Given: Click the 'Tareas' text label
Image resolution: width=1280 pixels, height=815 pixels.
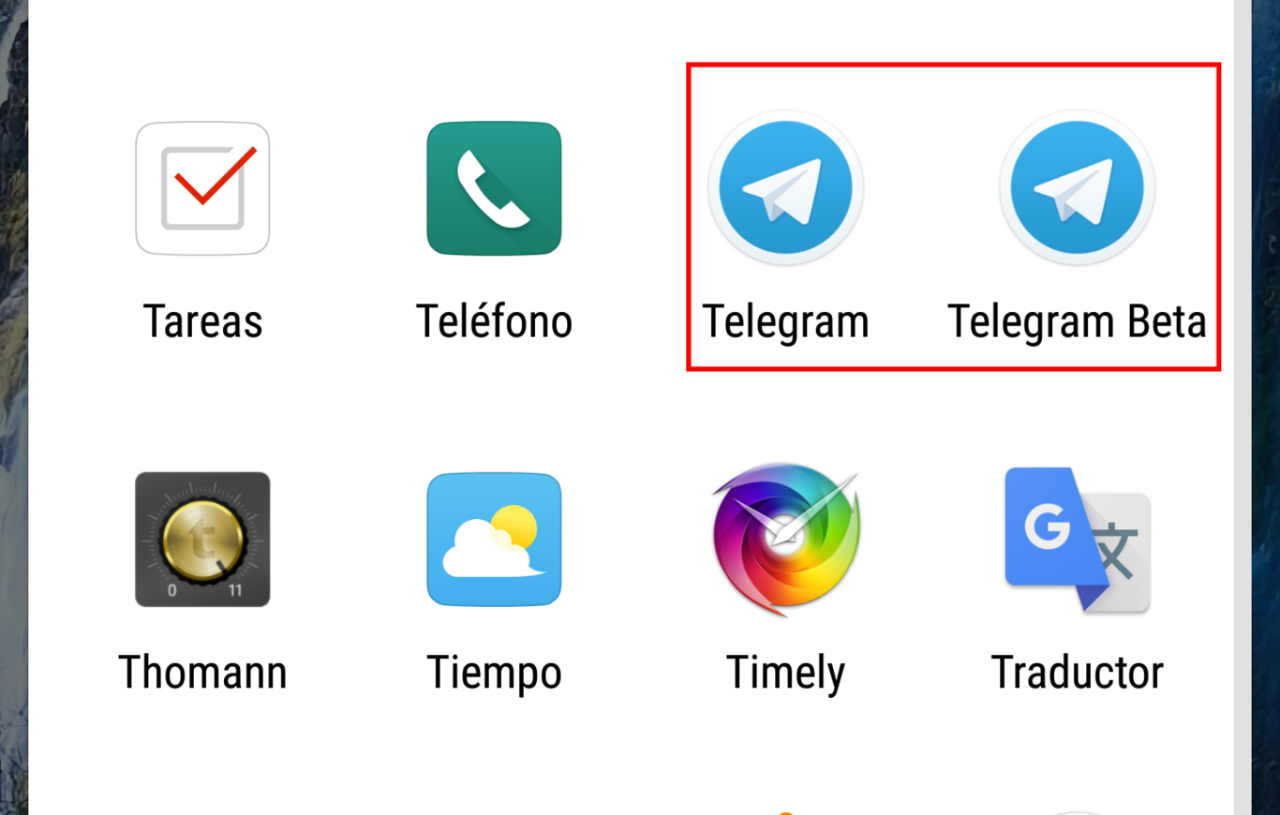Looking at the screenshot, I should click(x=203, y=322).
